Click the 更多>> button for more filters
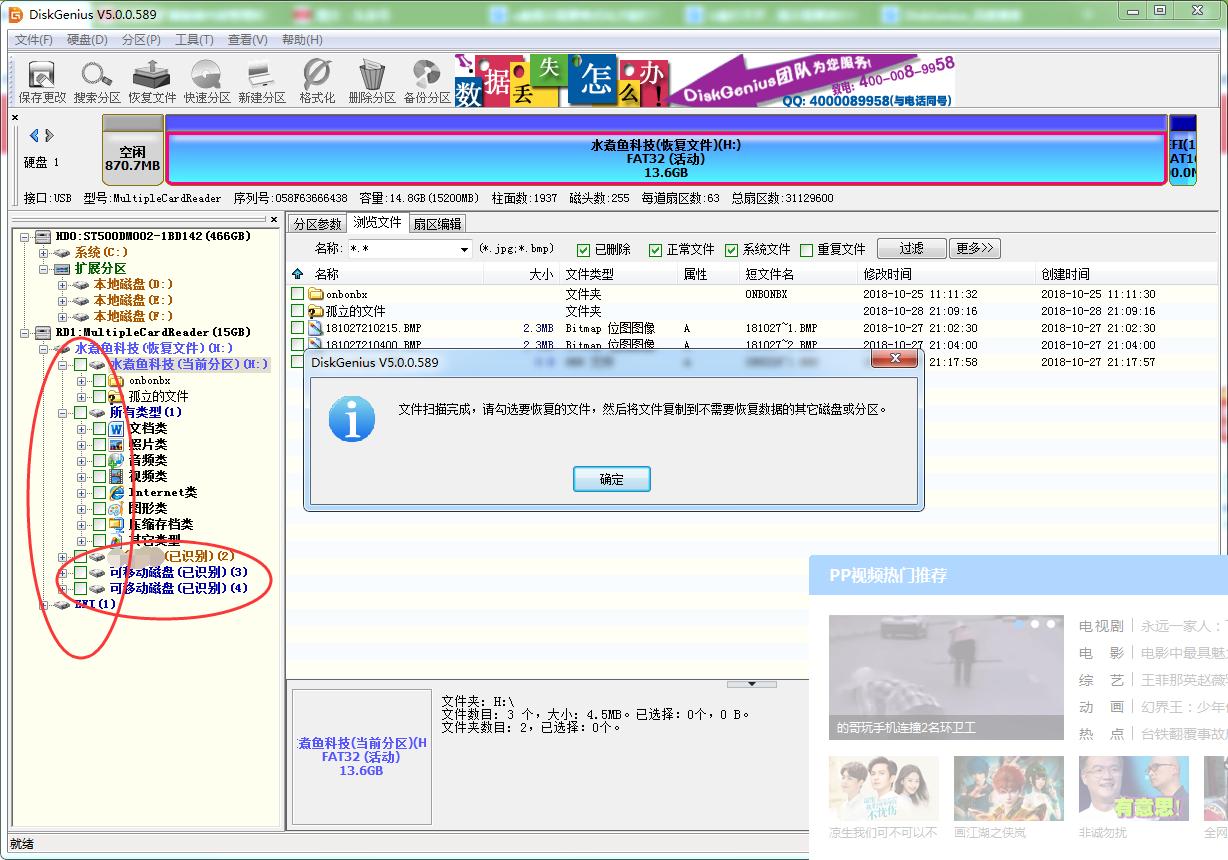Viewport: 1228px width, 860px height. point(975,249)
